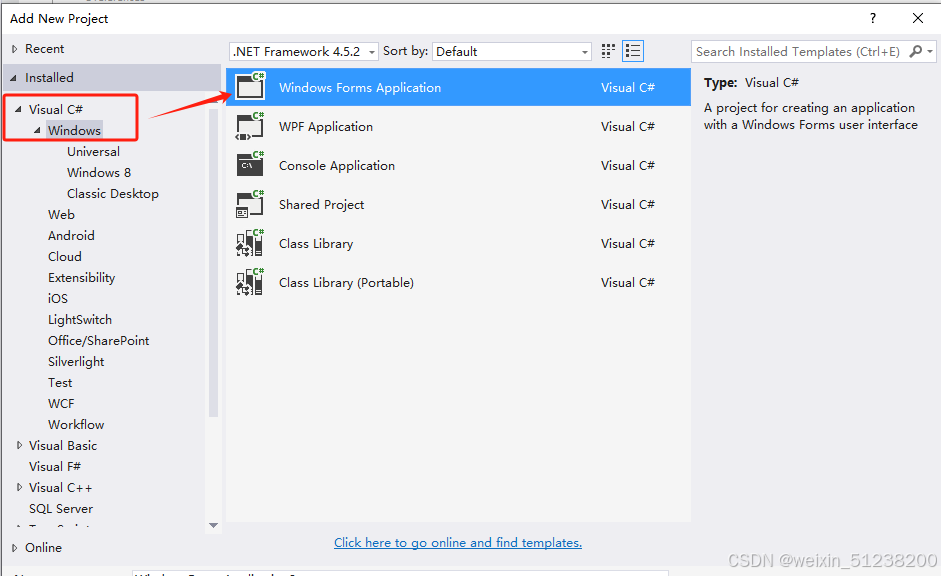
Task: Click the Class Library template icon
Action: coord(250,243)
